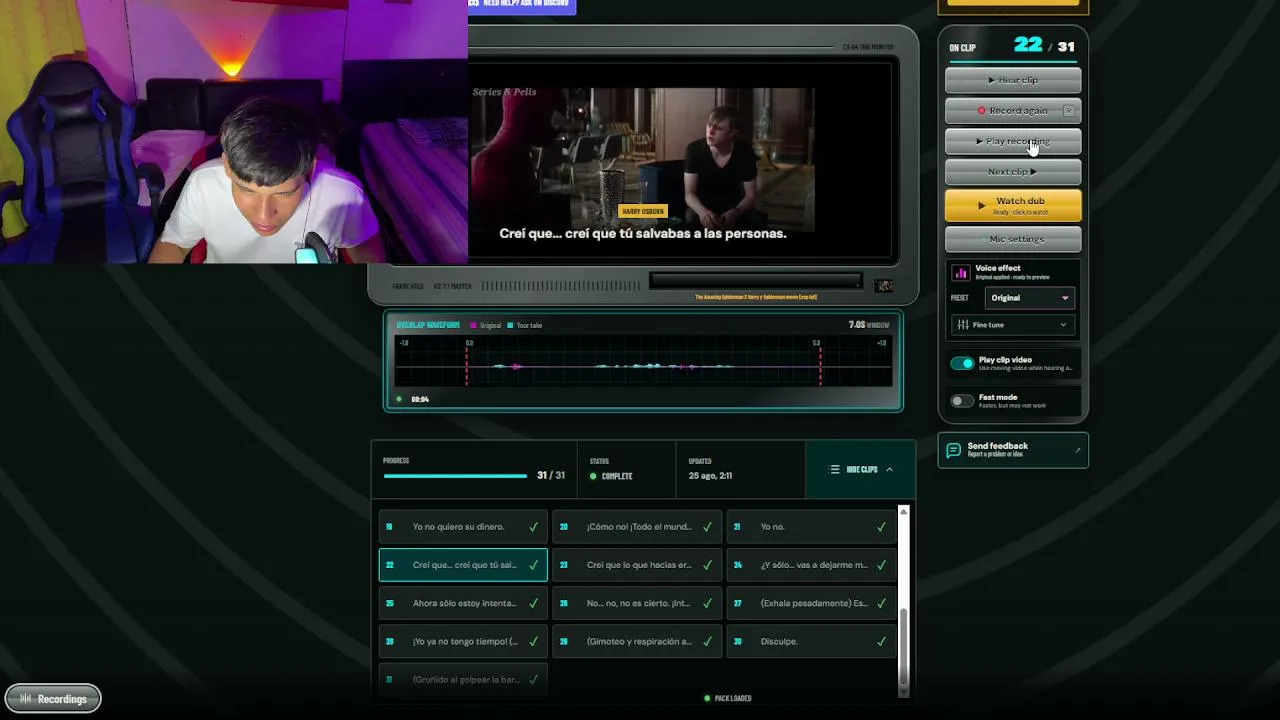Open the Recordings panel
The image size is (1280, 720).
pyautogui.click(x=53, y=699)
